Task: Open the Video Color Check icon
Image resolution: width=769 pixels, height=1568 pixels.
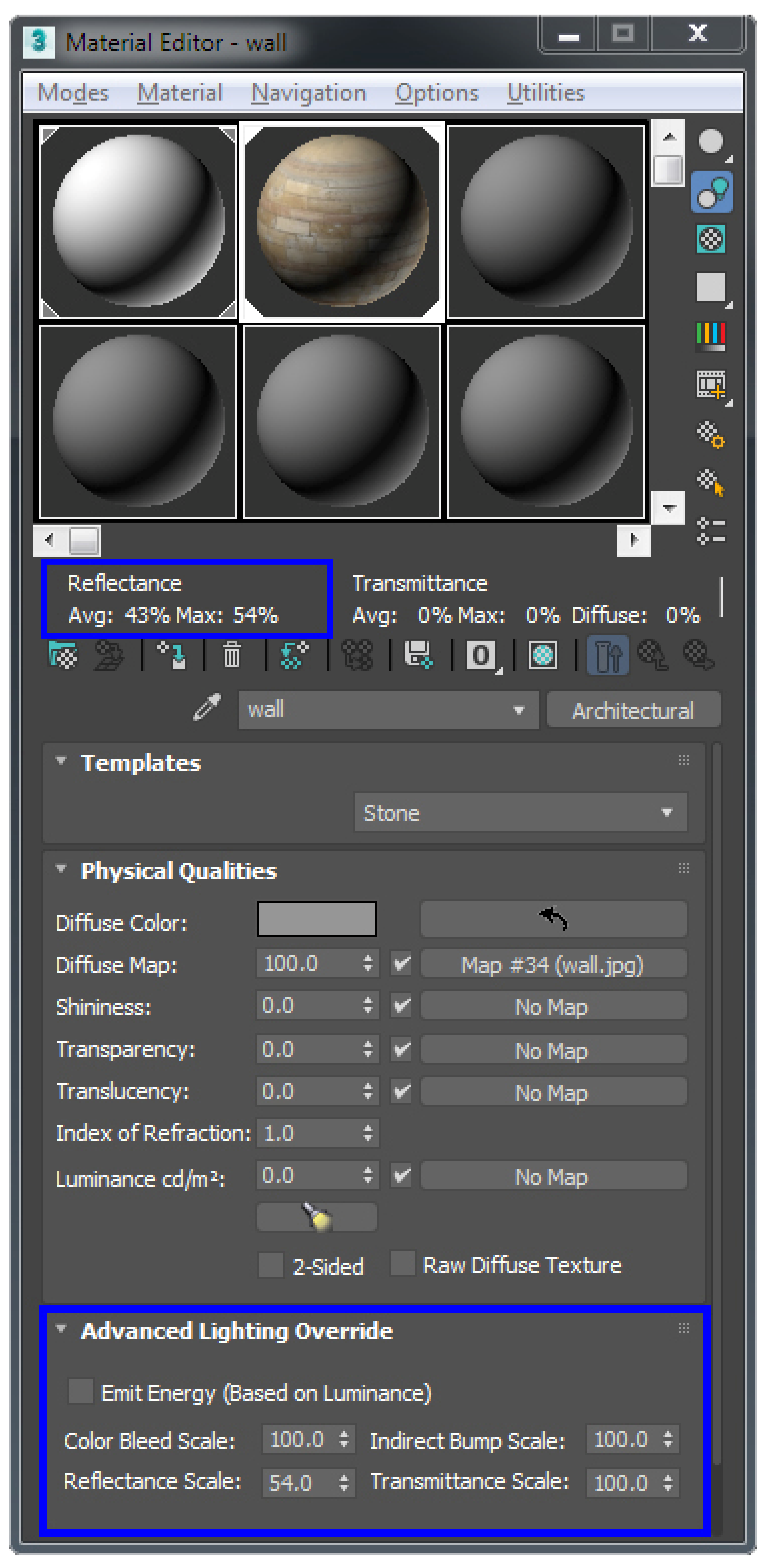Action: pos(711,335)
